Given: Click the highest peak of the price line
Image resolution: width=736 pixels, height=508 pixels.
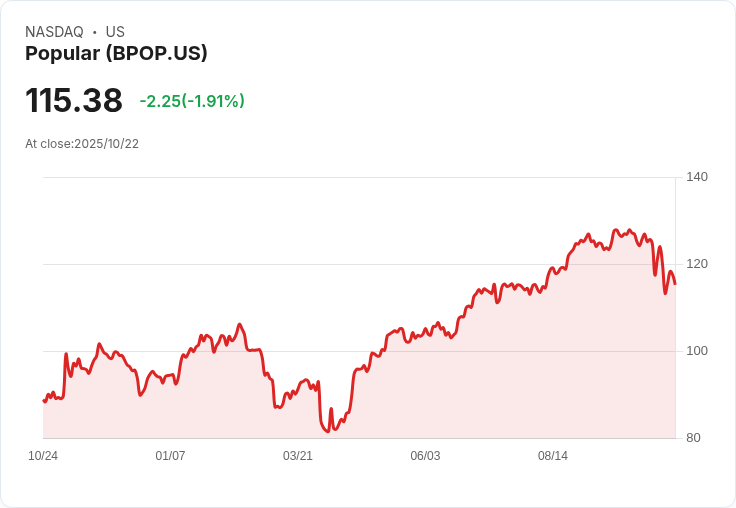Looking at the screenshot, I should click(616, 229).
